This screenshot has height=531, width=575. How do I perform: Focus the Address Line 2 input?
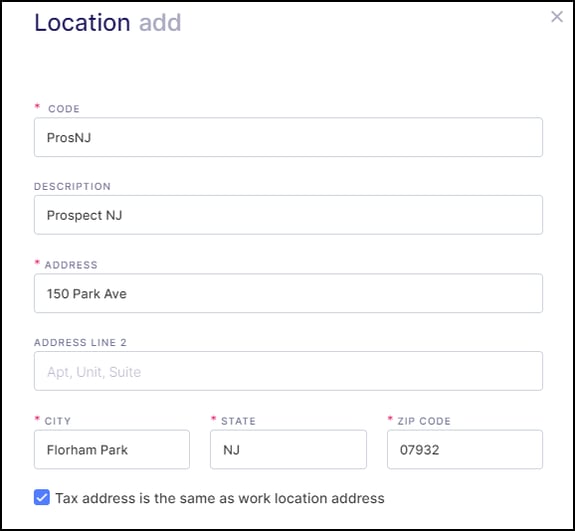tap(288, 371)
